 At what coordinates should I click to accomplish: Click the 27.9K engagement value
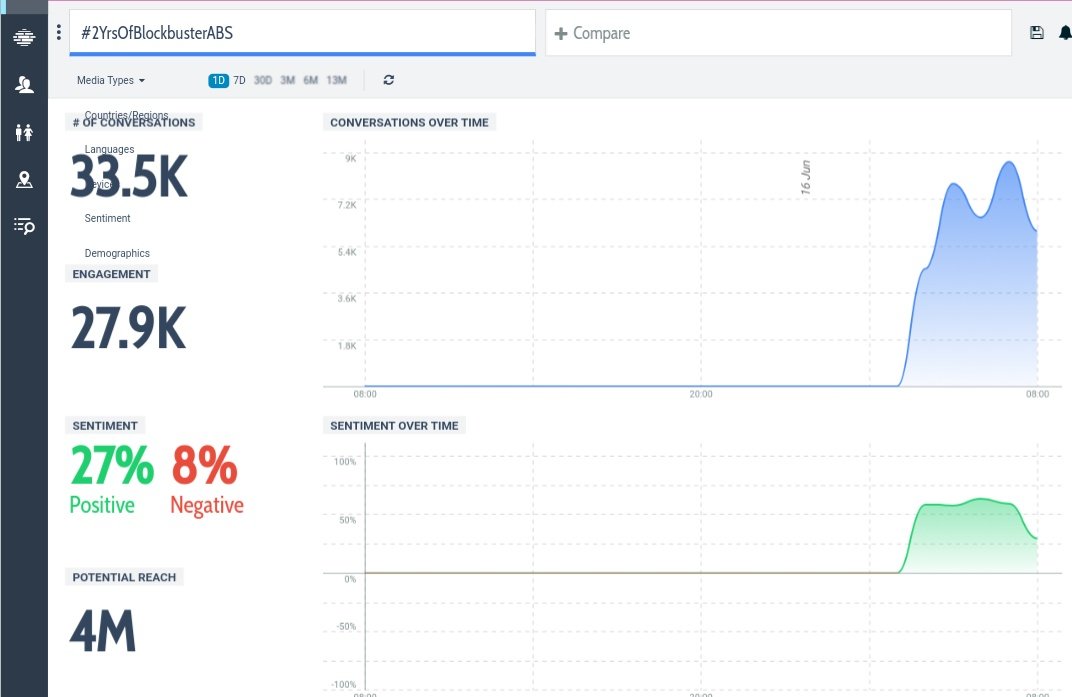129,328
